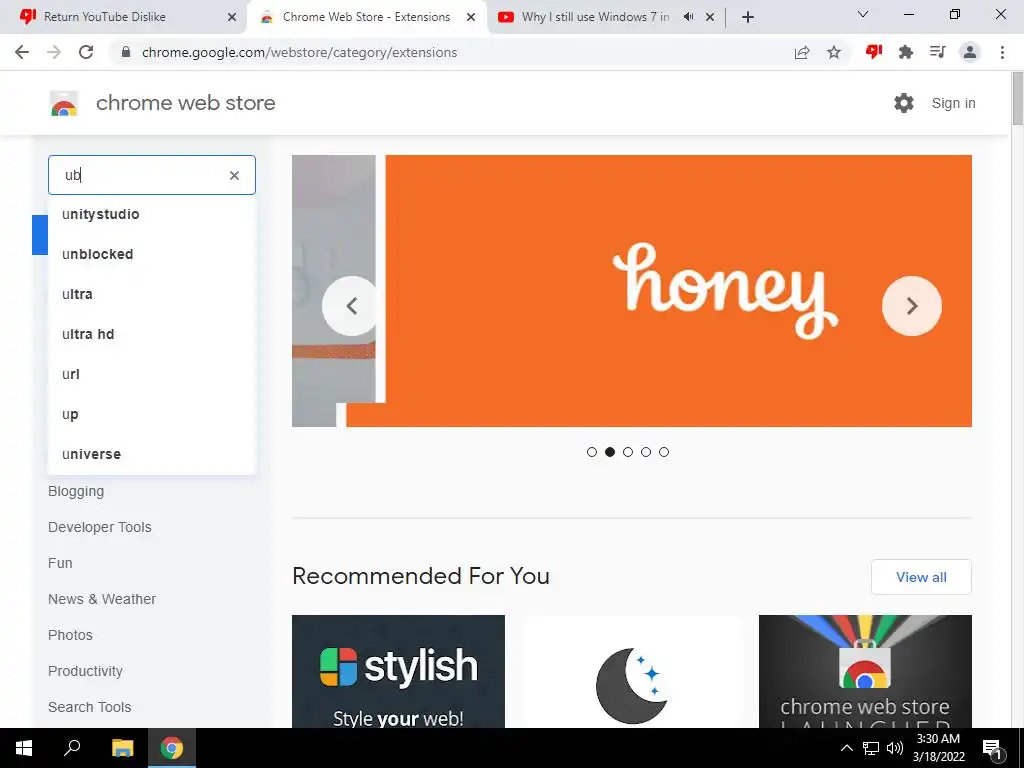
Task: Open the Developer Tools category
Action: (x=99, y=527)
